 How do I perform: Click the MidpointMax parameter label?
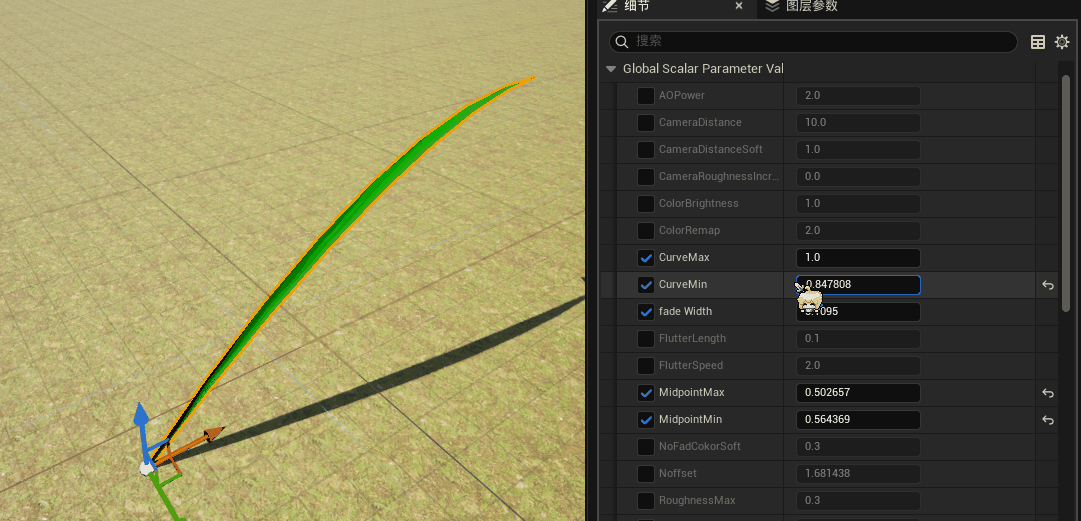coord(691,393)
